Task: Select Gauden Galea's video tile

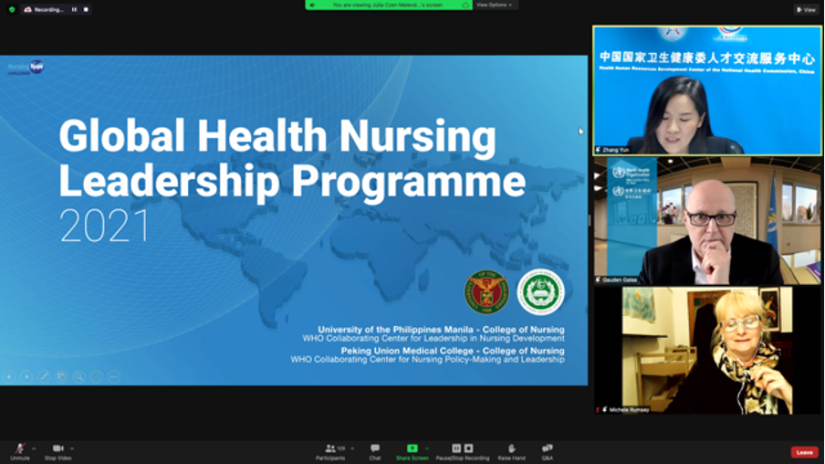Action: [x=708, y=221]
